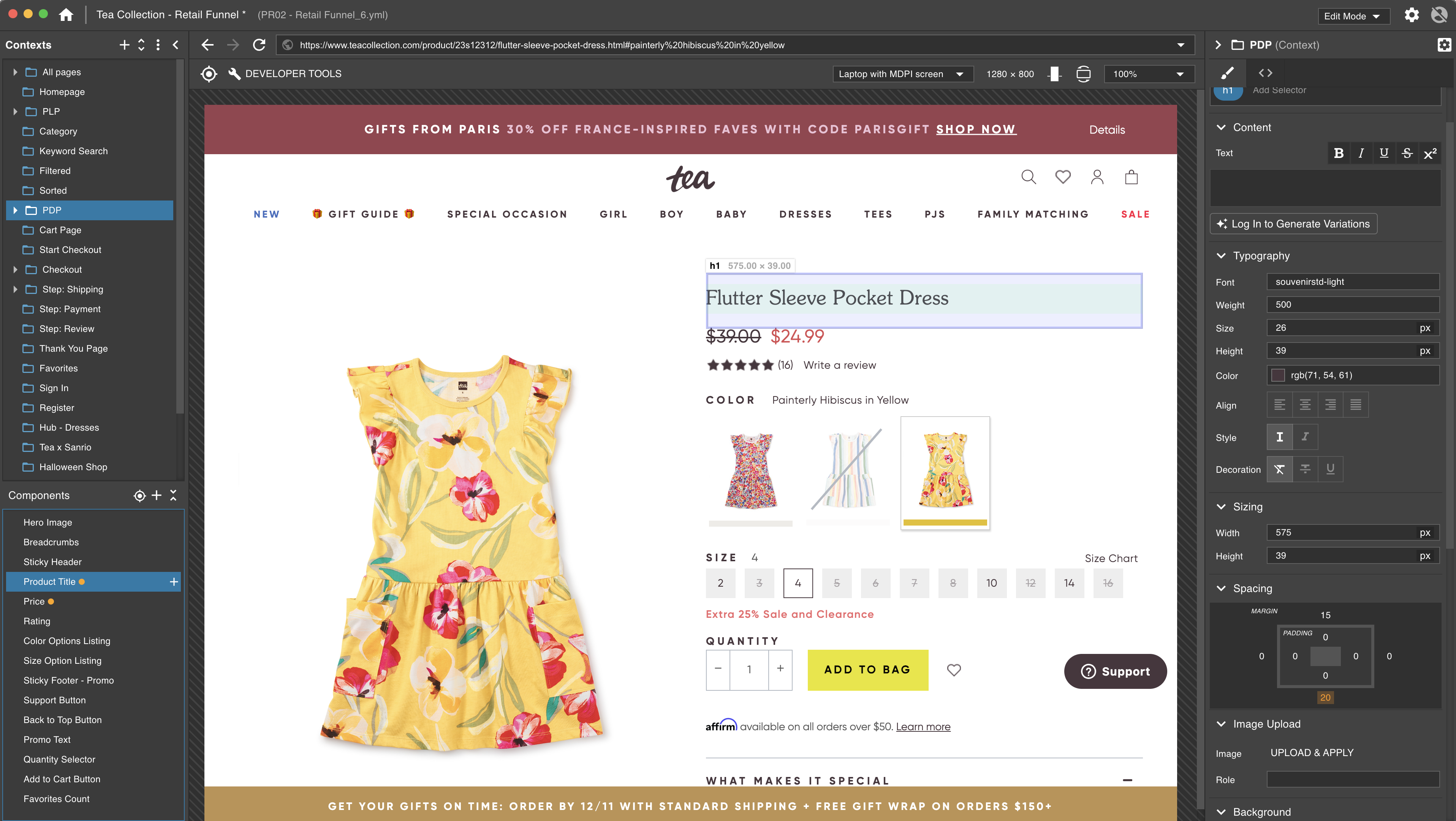Align text left
The image size is (1456, 821).
tap(1280, 404)
